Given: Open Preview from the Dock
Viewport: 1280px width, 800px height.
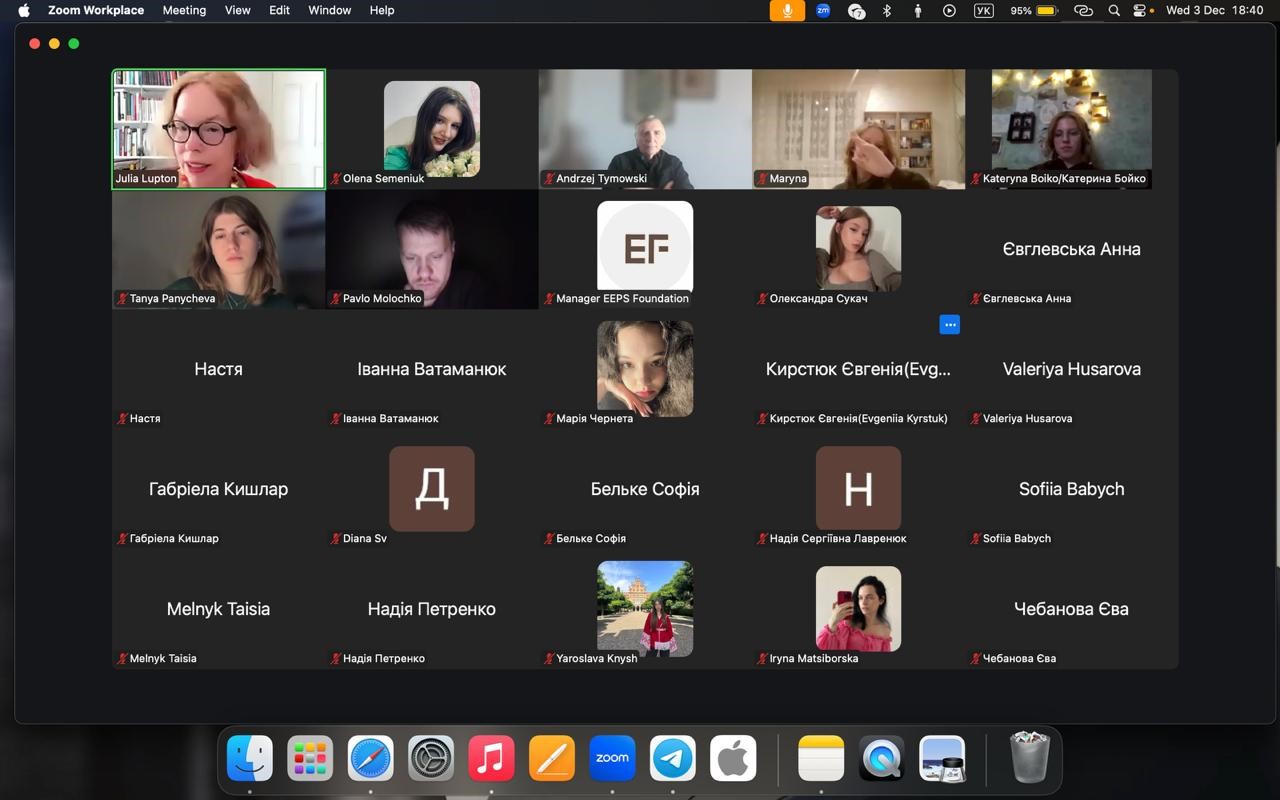Looking at the screenshot, I should (942, 760).
